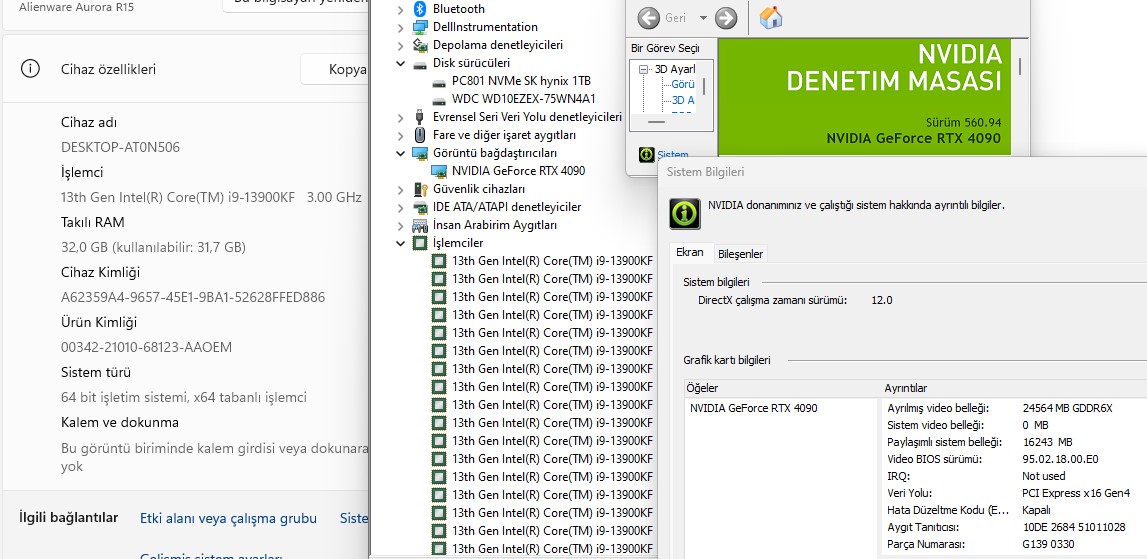Screen dimensions: 1147x559
Task: Click the Güvenlik cihazları icon
Action: (420, 189)
